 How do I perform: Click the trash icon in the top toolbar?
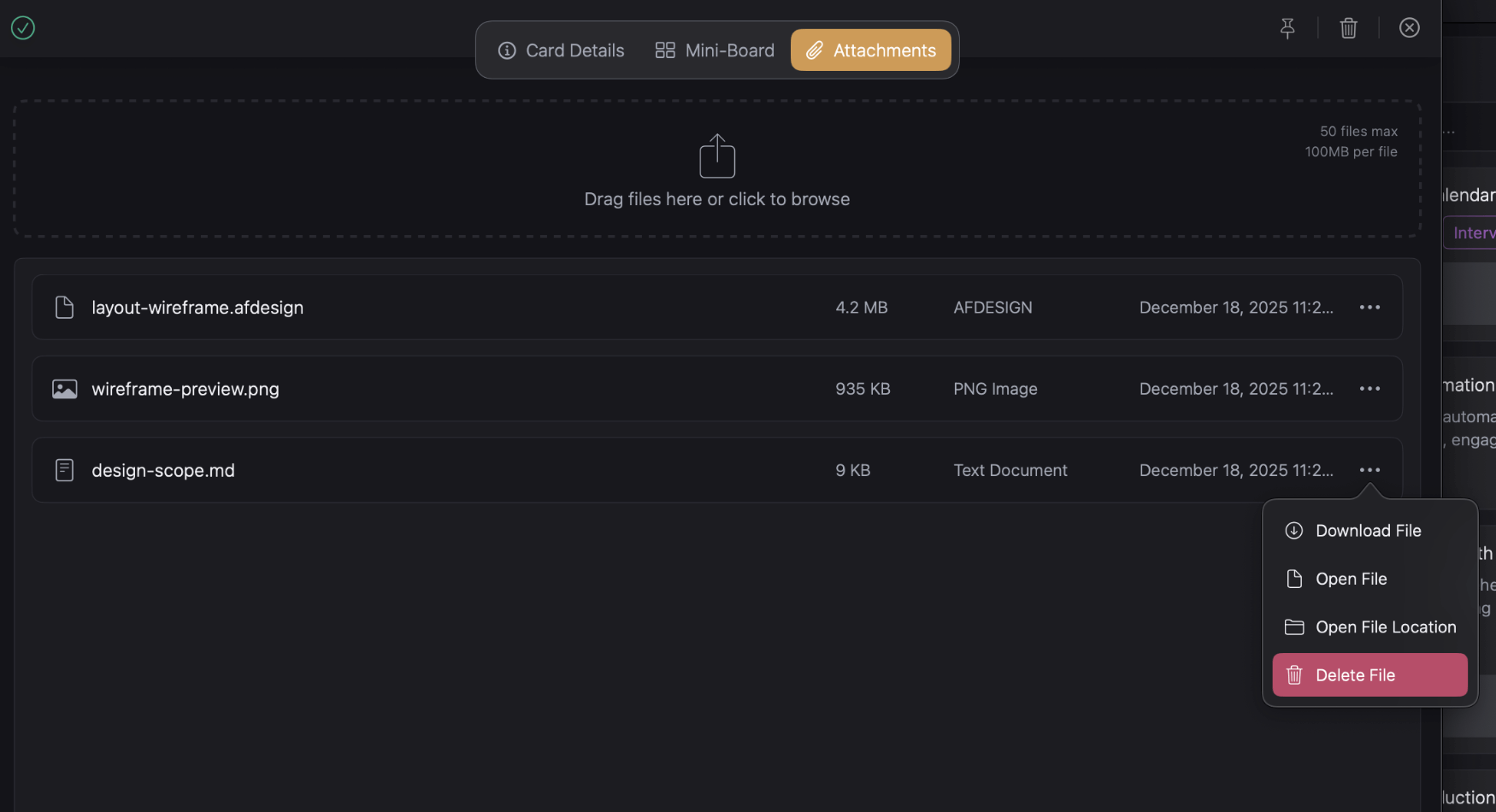click(x=1348, y=27)
